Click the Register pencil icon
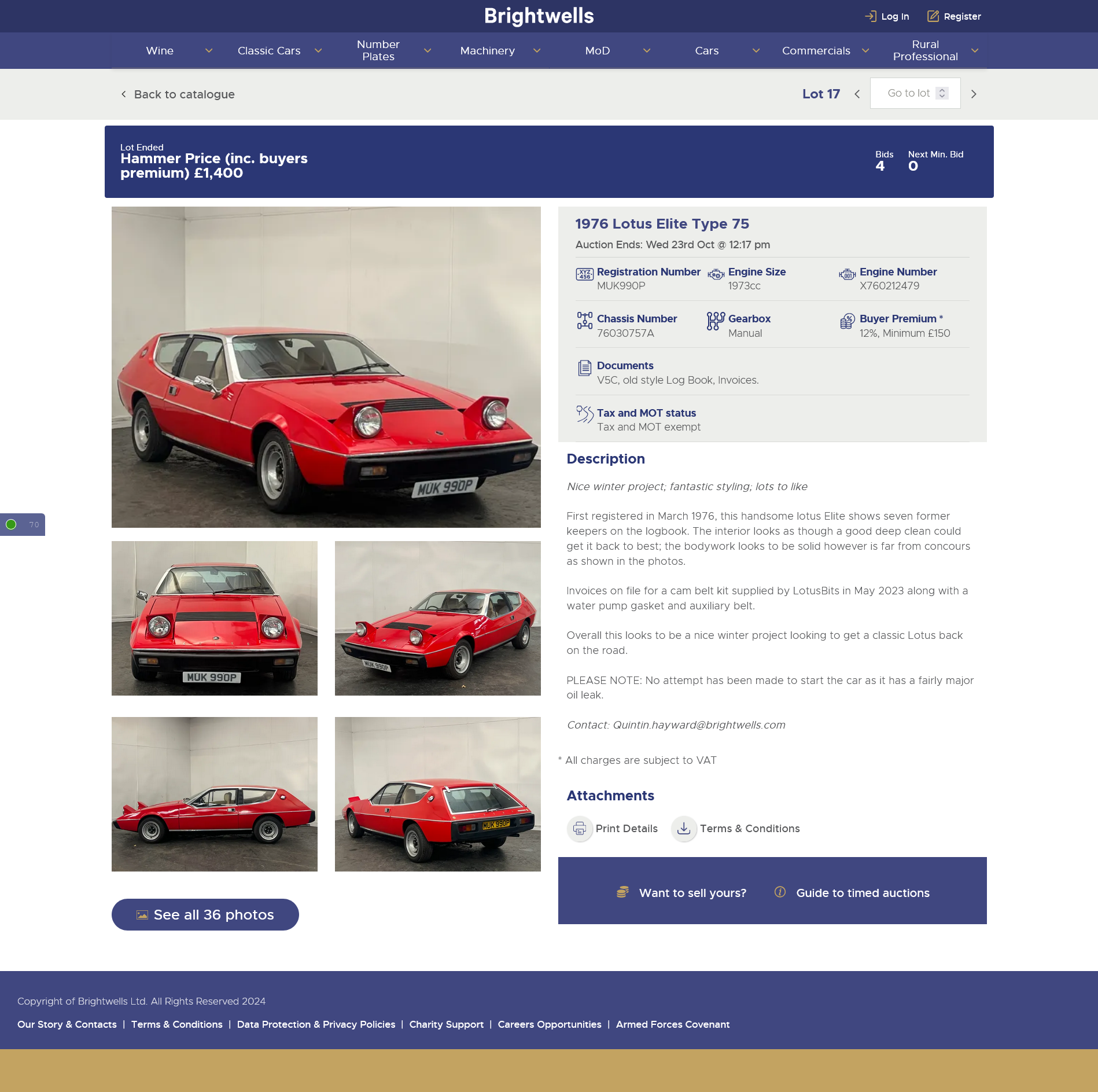1098x1092 pixels. (x=933, y=16)
